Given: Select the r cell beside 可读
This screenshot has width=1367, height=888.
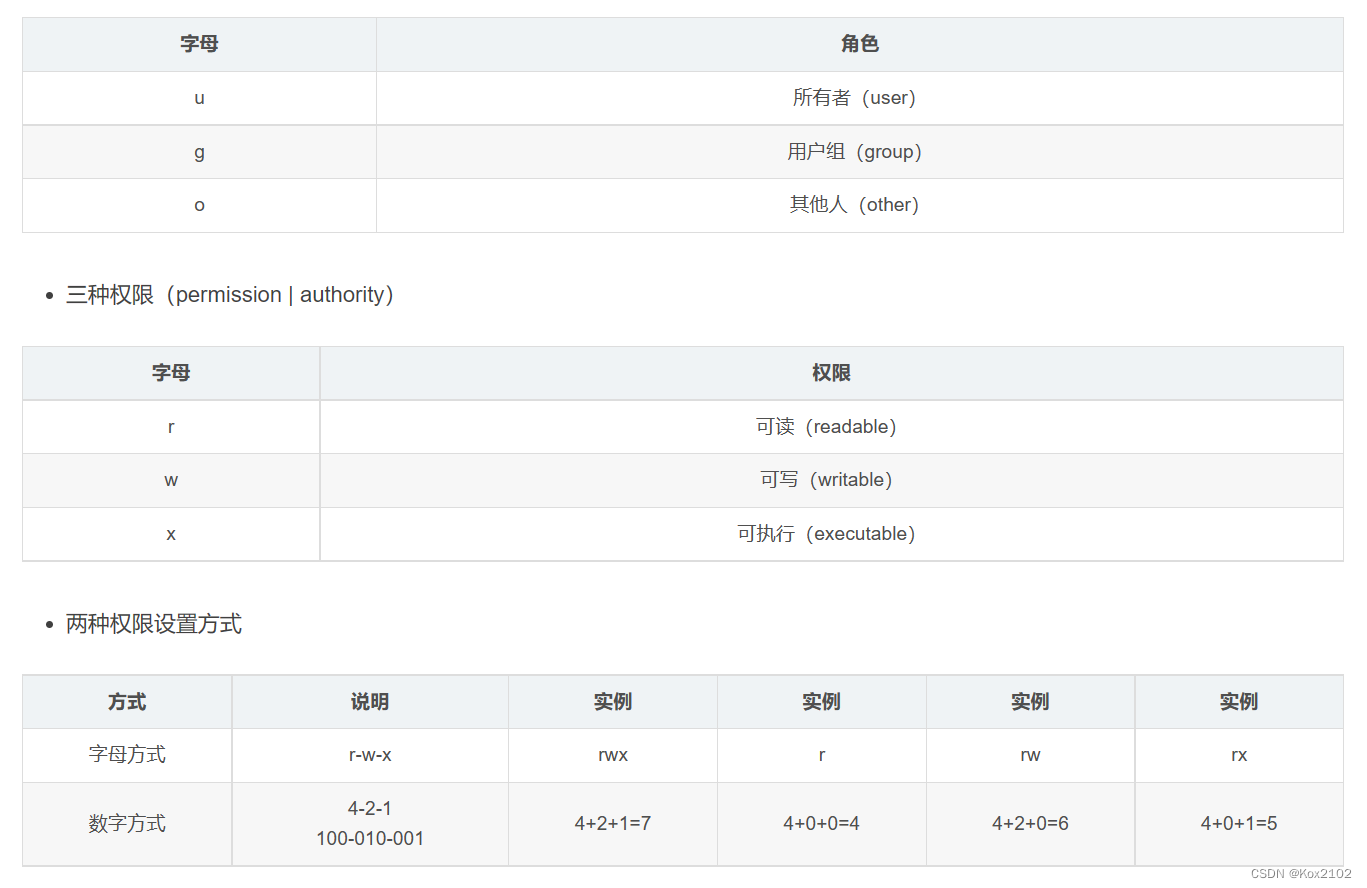Looking at the screenshot, I should coord(171,427).
